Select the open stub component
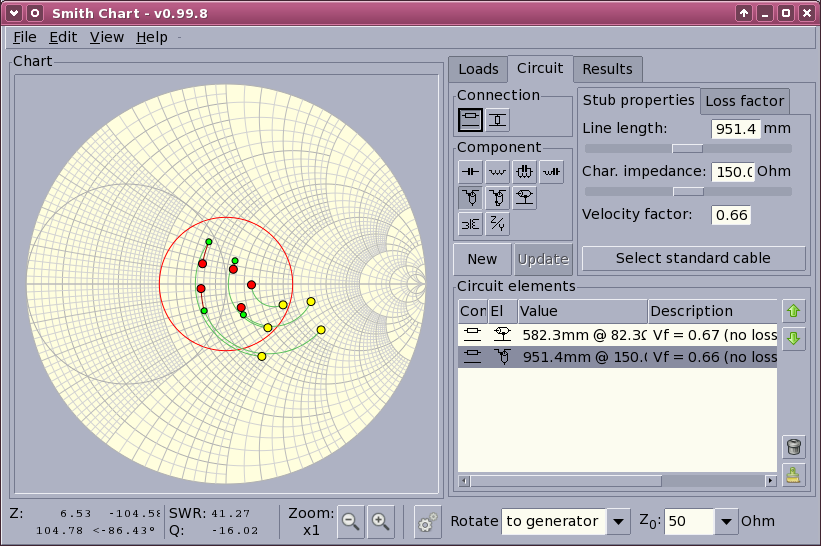 pos(470,198)
